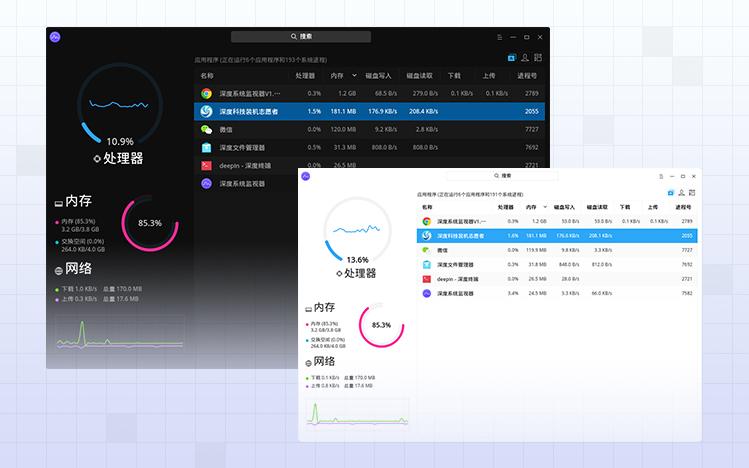This screenshot has width=749, height=468.
Task: Click the 85.3% memory ring in dark window
Action: point(150,223)
